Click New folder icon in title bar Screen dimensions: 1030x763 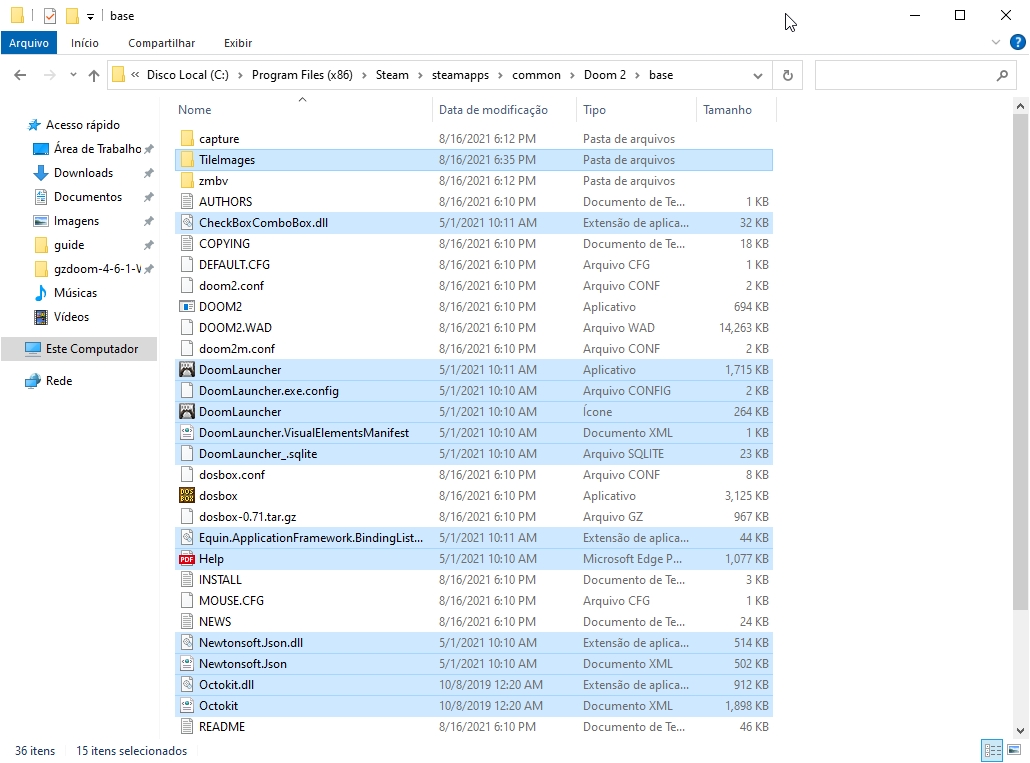point(72,15)
